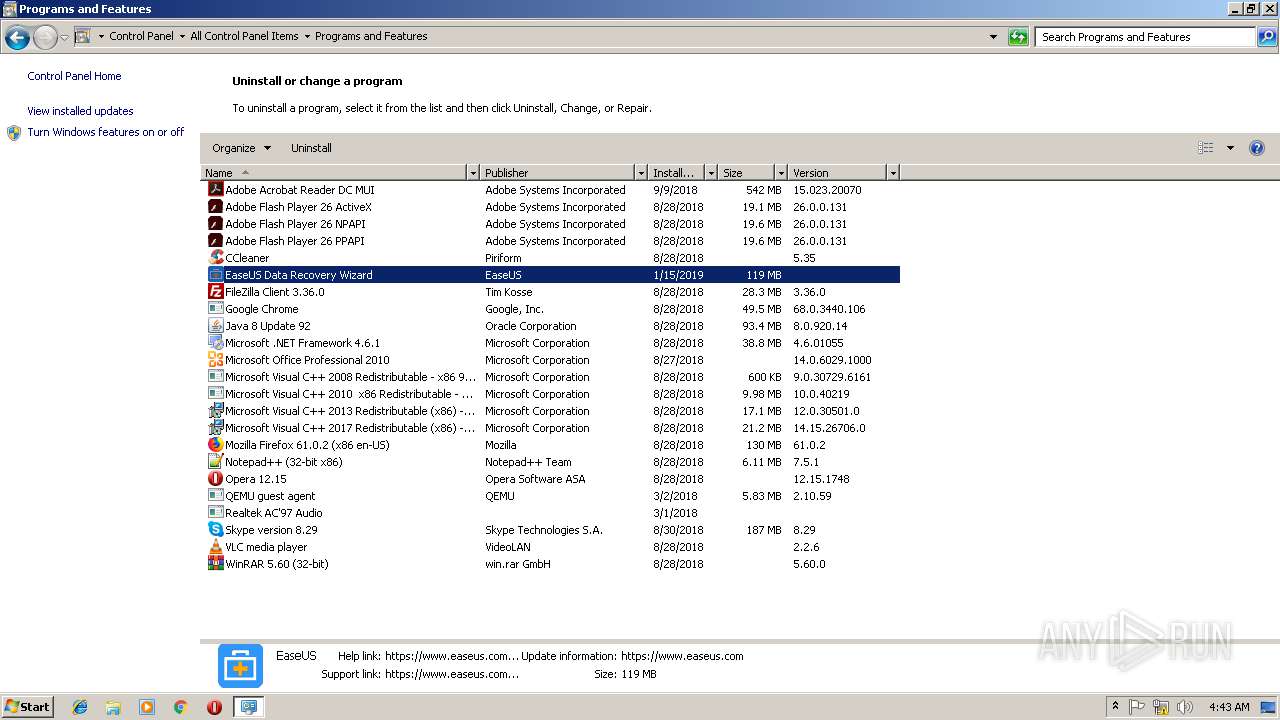Select Microsoft .NET Framework 4.6.1 entry
1280x720 pixels.
pyautogui.click(x=550, y=343)
